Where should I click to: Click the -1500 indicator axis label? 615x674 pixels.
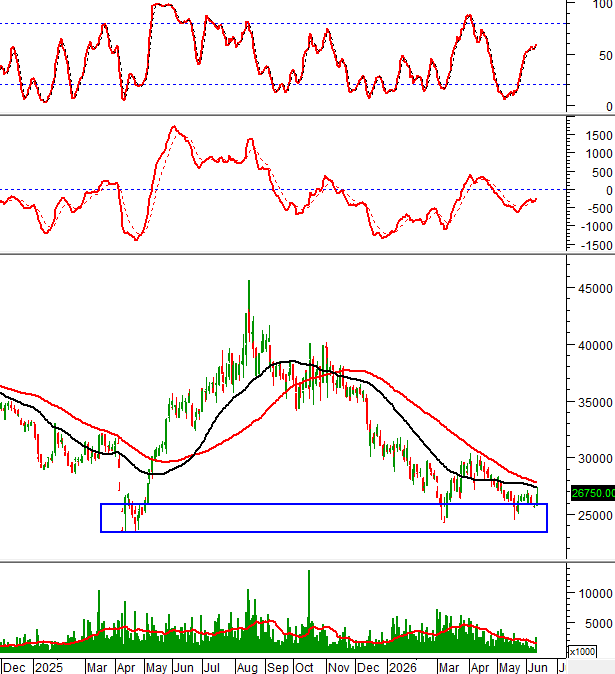click(597, 245)
